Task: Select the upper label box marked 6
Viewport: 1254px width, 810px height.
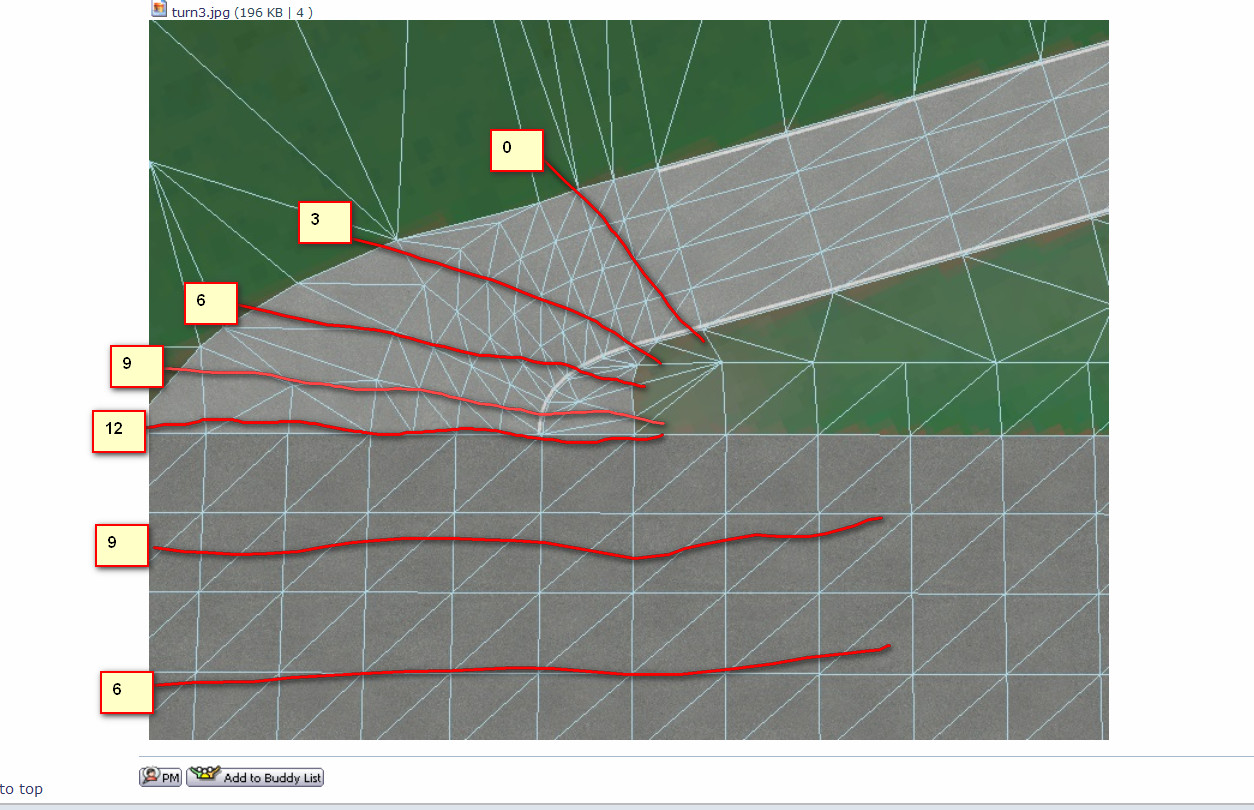Action: pos(210,303)
